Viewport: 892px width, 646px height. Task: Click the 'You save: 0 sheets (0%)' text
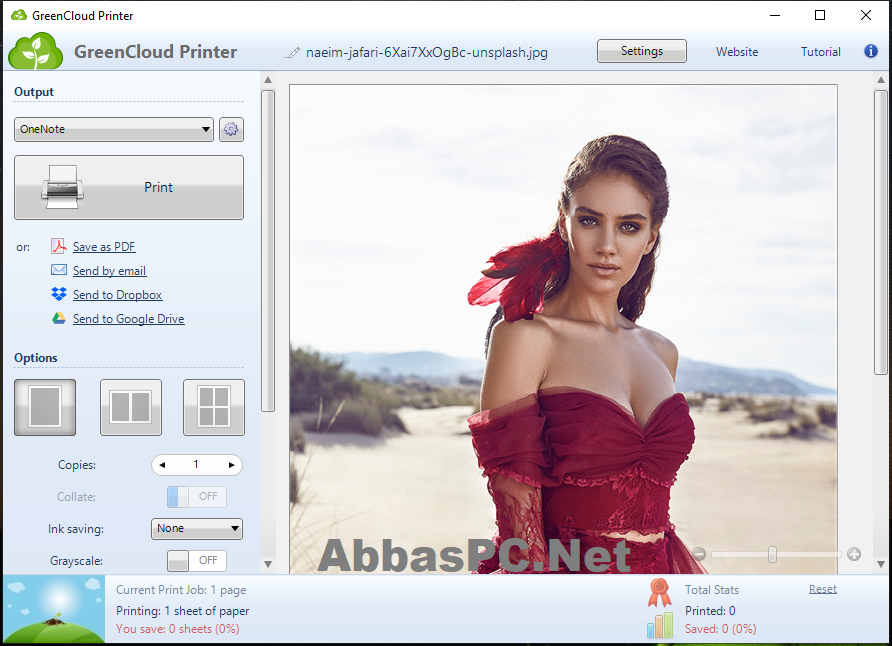point(177,629)
